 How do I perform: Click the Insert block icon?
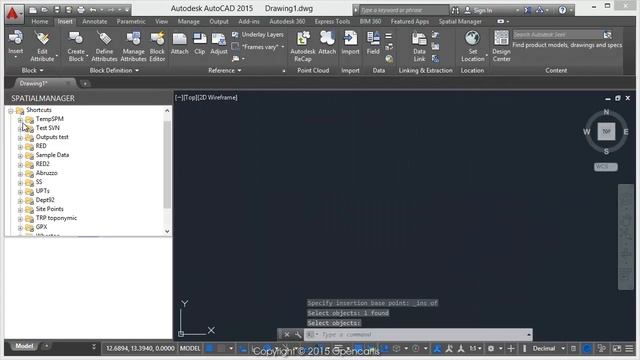click(x=16, y=38)
